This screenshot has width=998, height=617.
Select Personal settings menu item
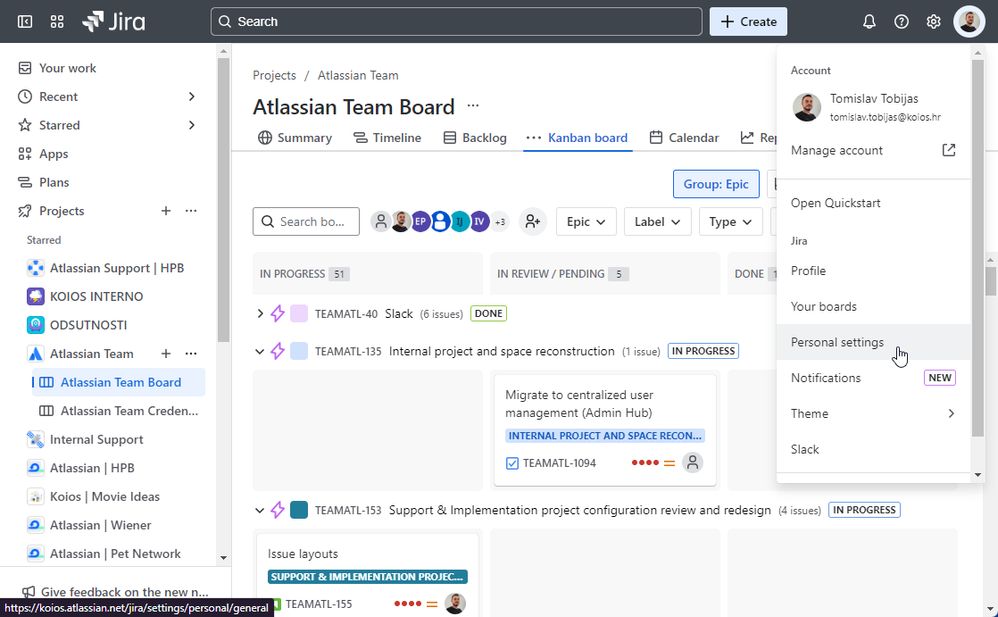click(x=873, y=343)
